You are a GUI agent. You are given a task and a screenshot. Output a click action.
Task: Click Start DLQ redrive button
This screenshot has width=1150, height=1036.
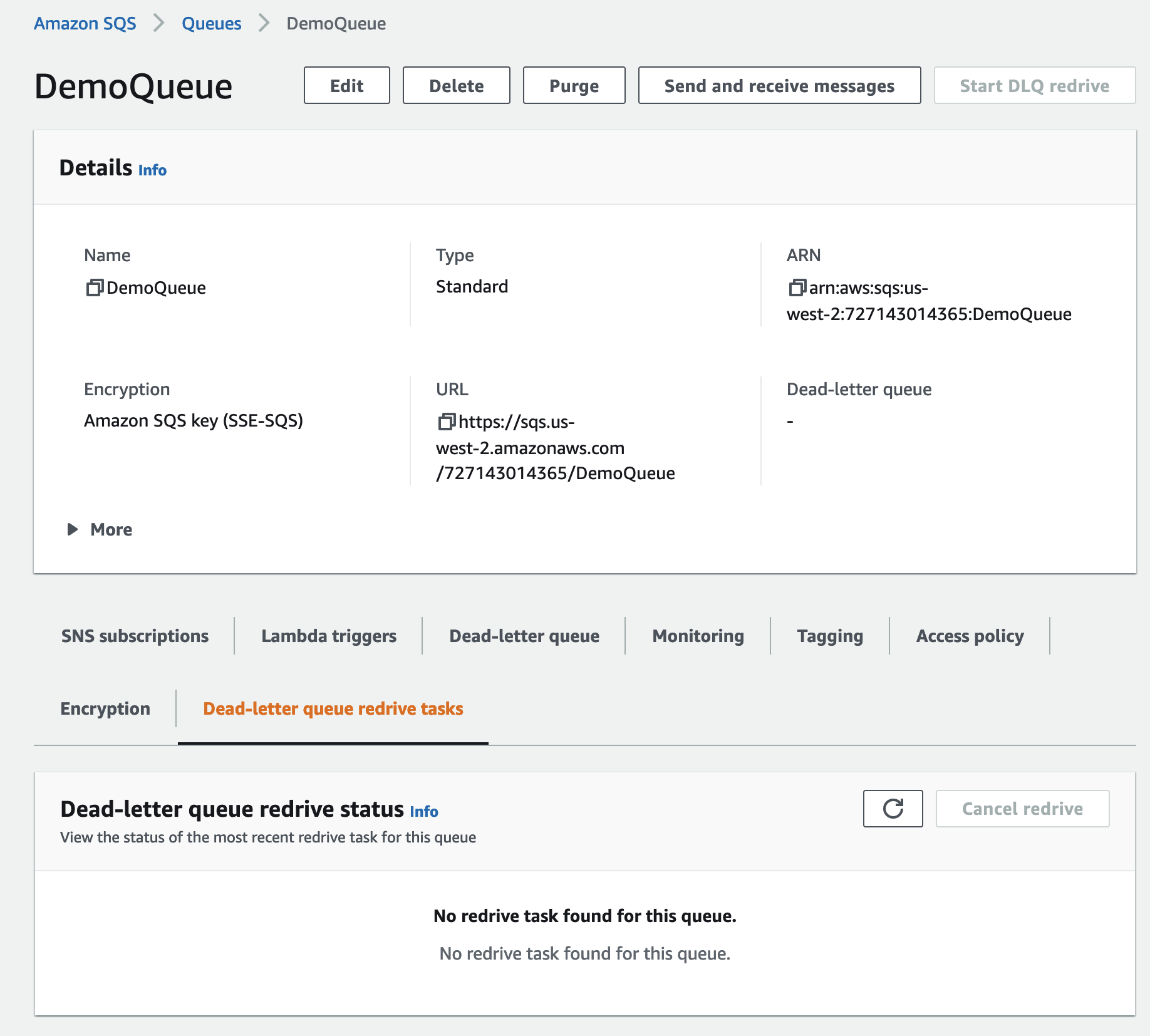[x=1035, y=86]
